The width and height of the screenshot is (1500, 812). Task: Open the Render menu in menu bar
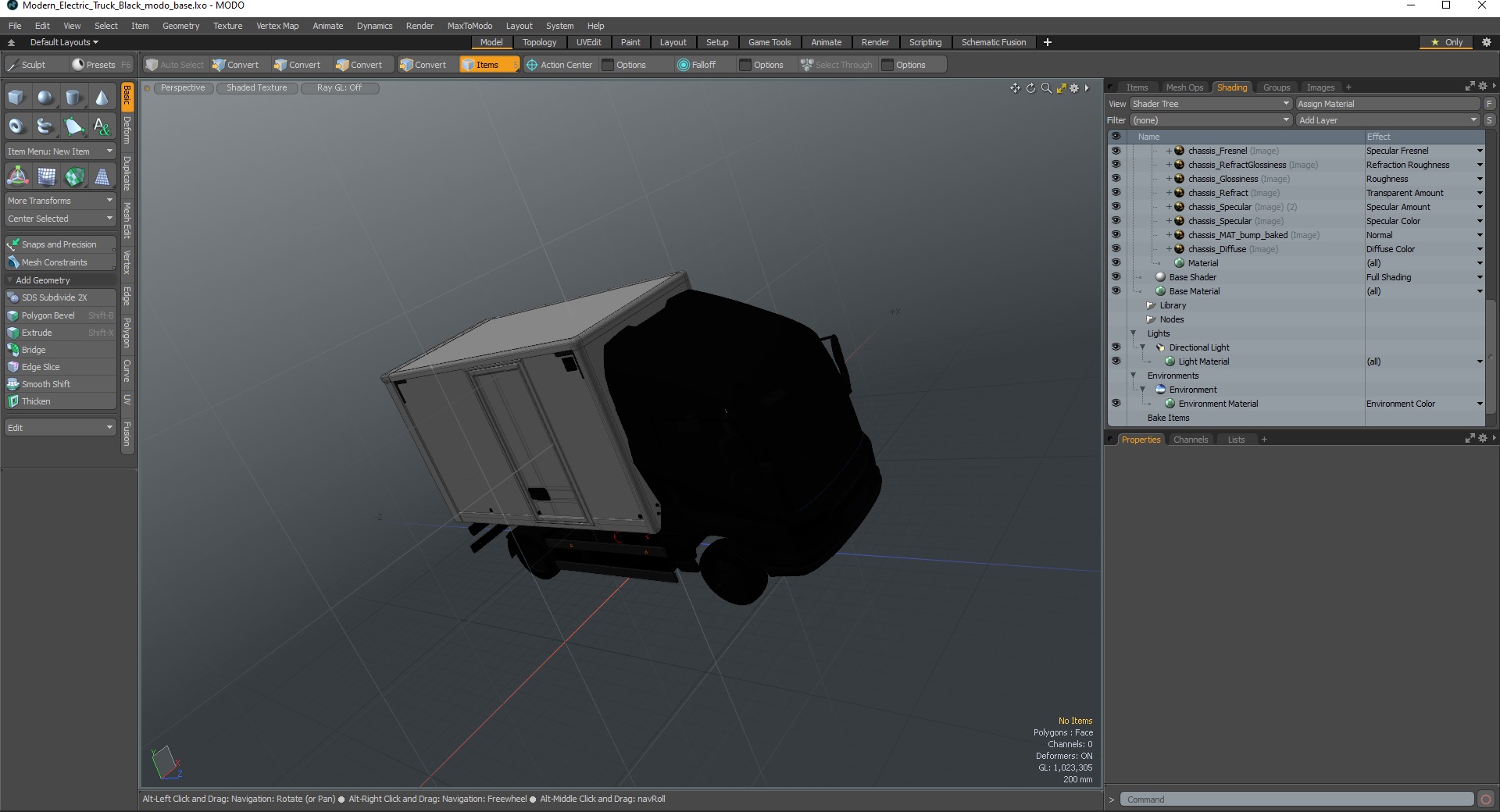click(x=420, y=26)
